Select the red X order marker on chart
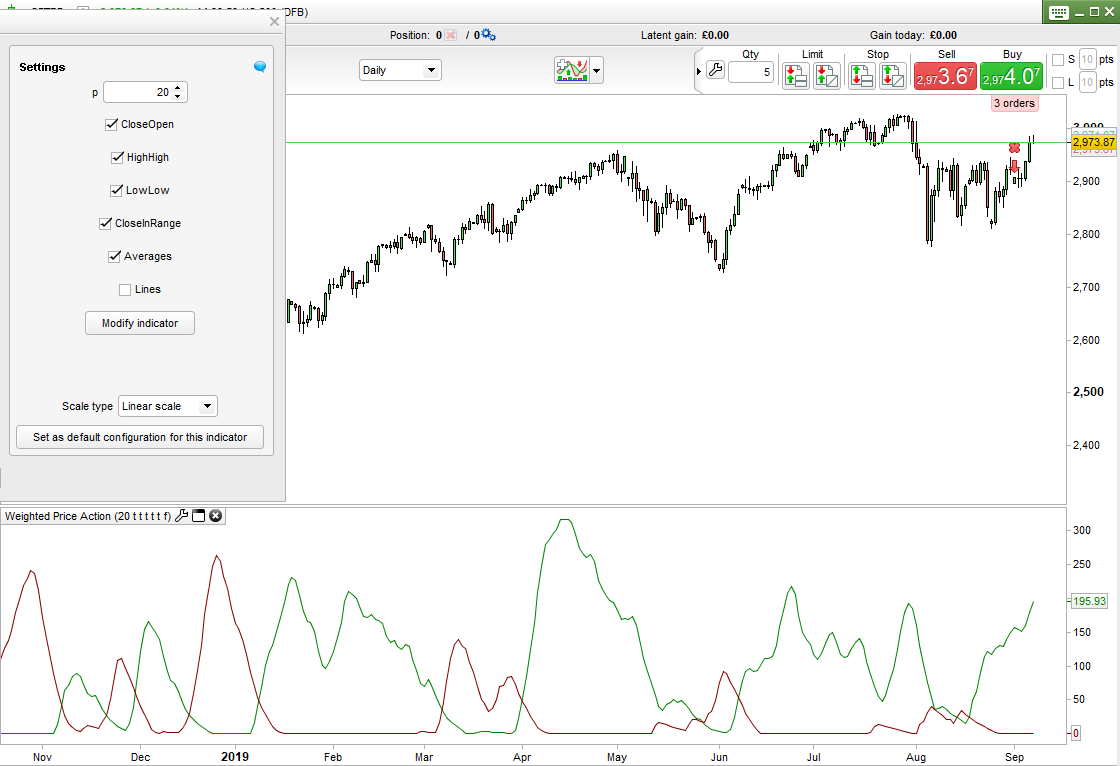Image resolution: width=1120 pixels, height=766 pixels. [x=1014, y=148]
